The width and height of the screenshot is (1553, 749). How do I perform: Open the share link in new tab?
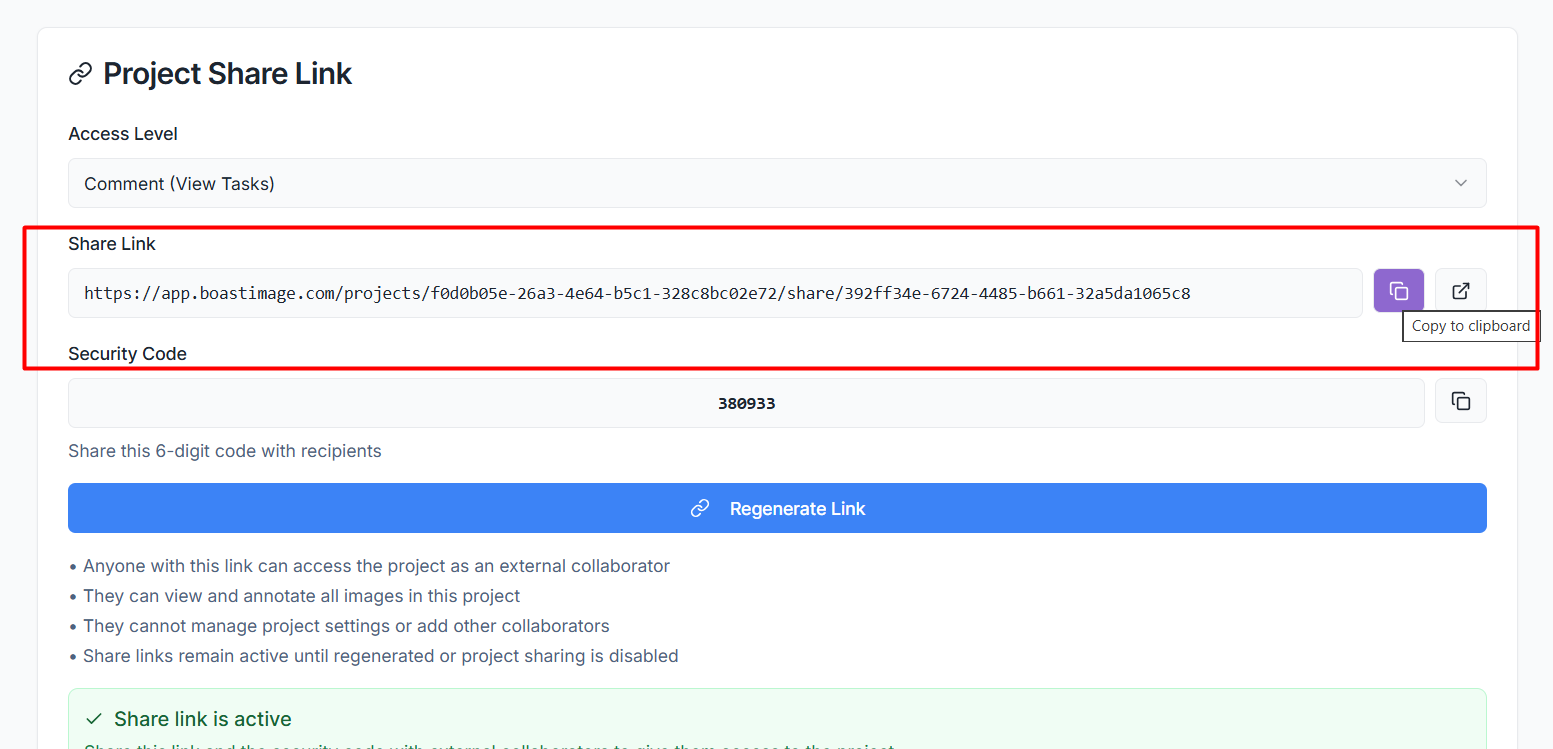tap(1460, 292)
